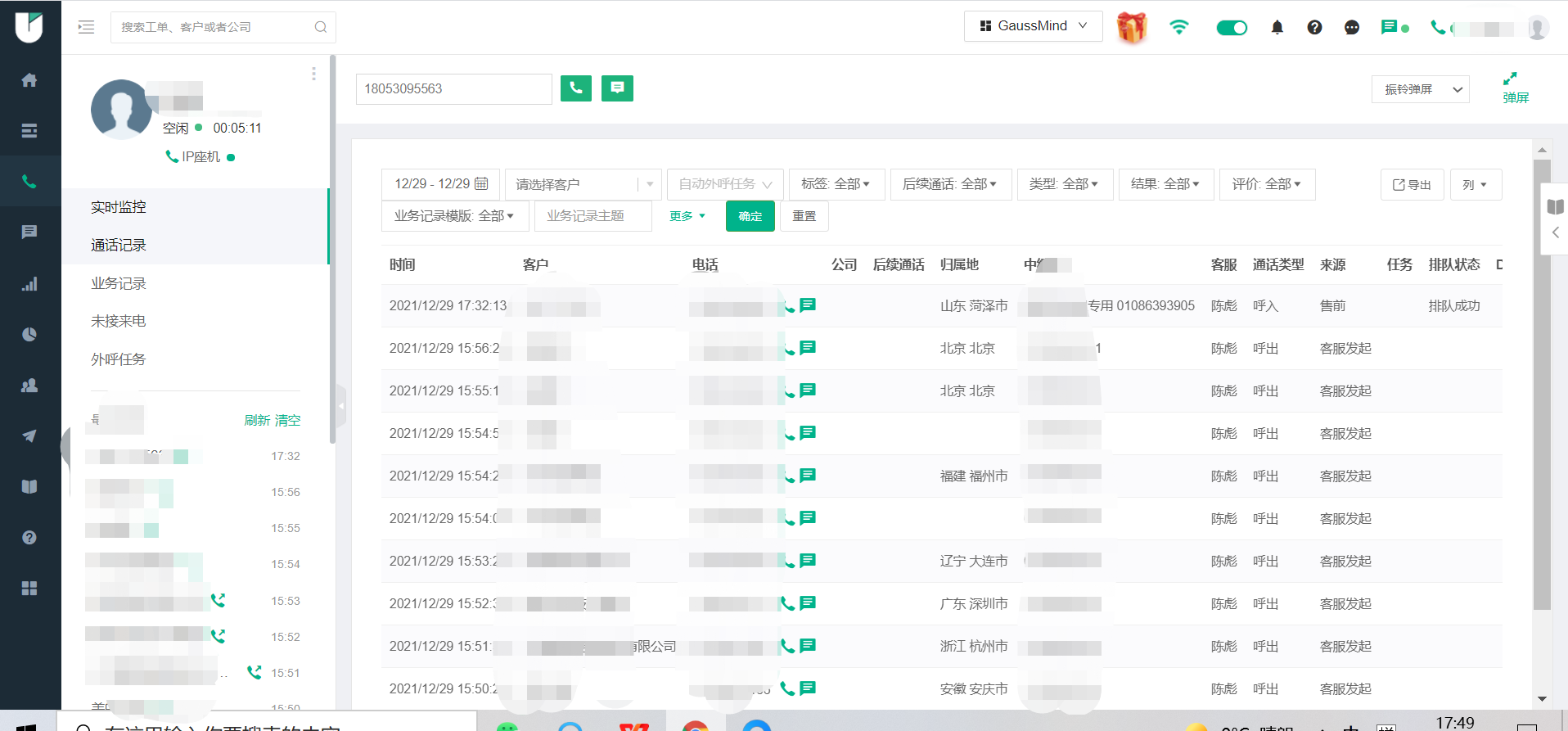This screenshot has height=731, width=1568.
Task: Open the customers people icon in sidebar
Action: (29, 386)
